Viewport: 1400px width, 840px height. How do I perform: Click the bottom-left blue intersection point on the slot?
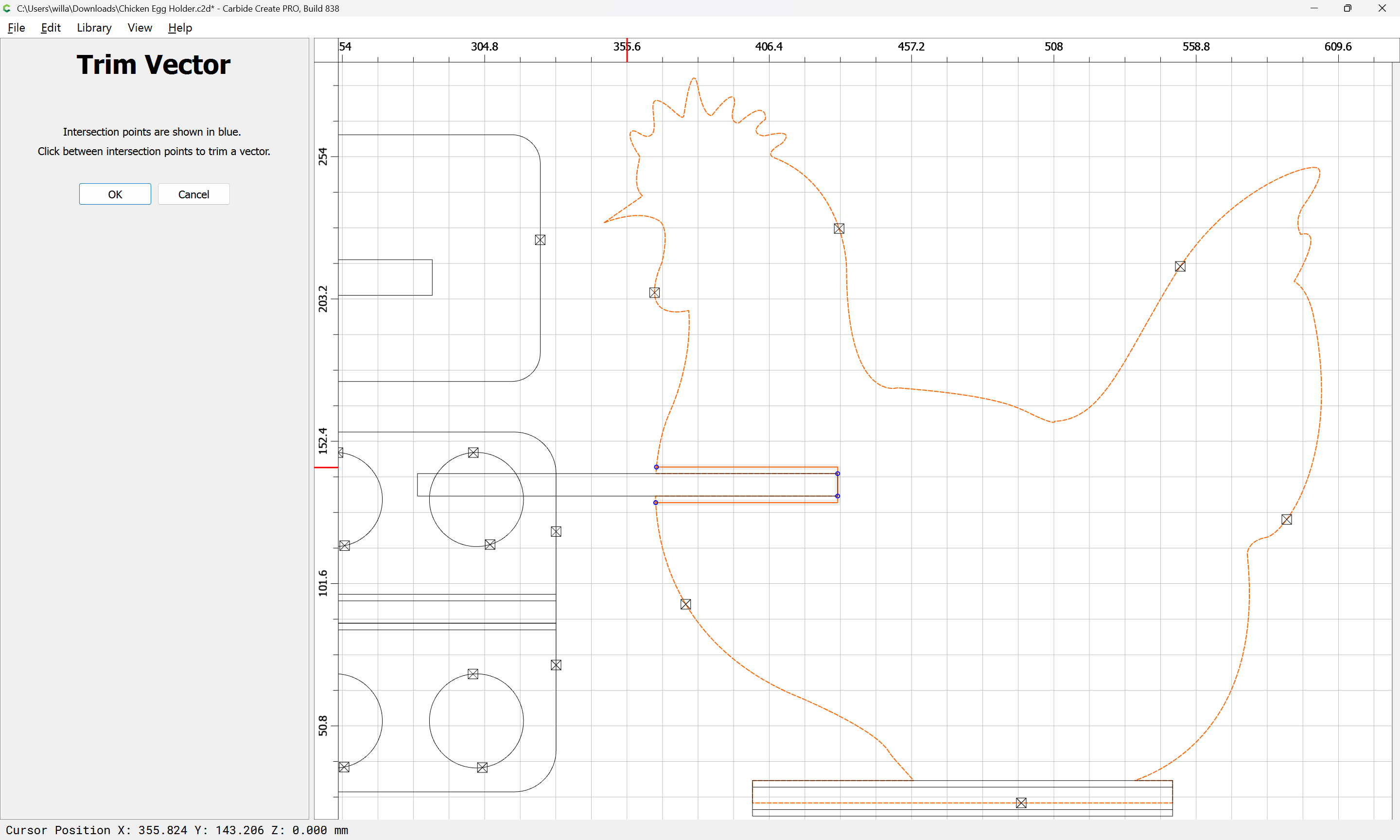click(655, 503)
